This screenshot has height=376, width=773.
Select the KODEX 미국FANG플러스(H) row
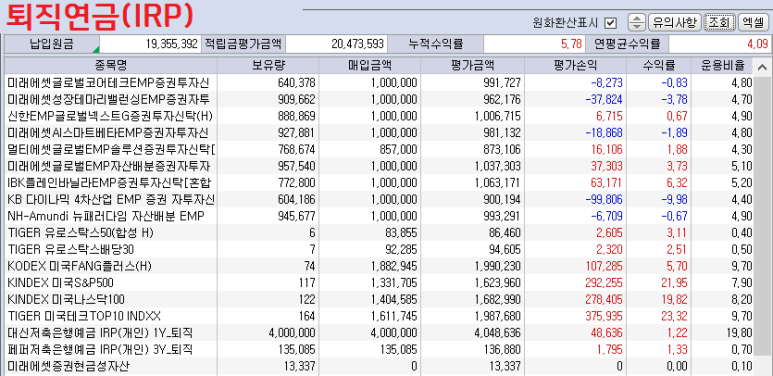click(379, 267)
